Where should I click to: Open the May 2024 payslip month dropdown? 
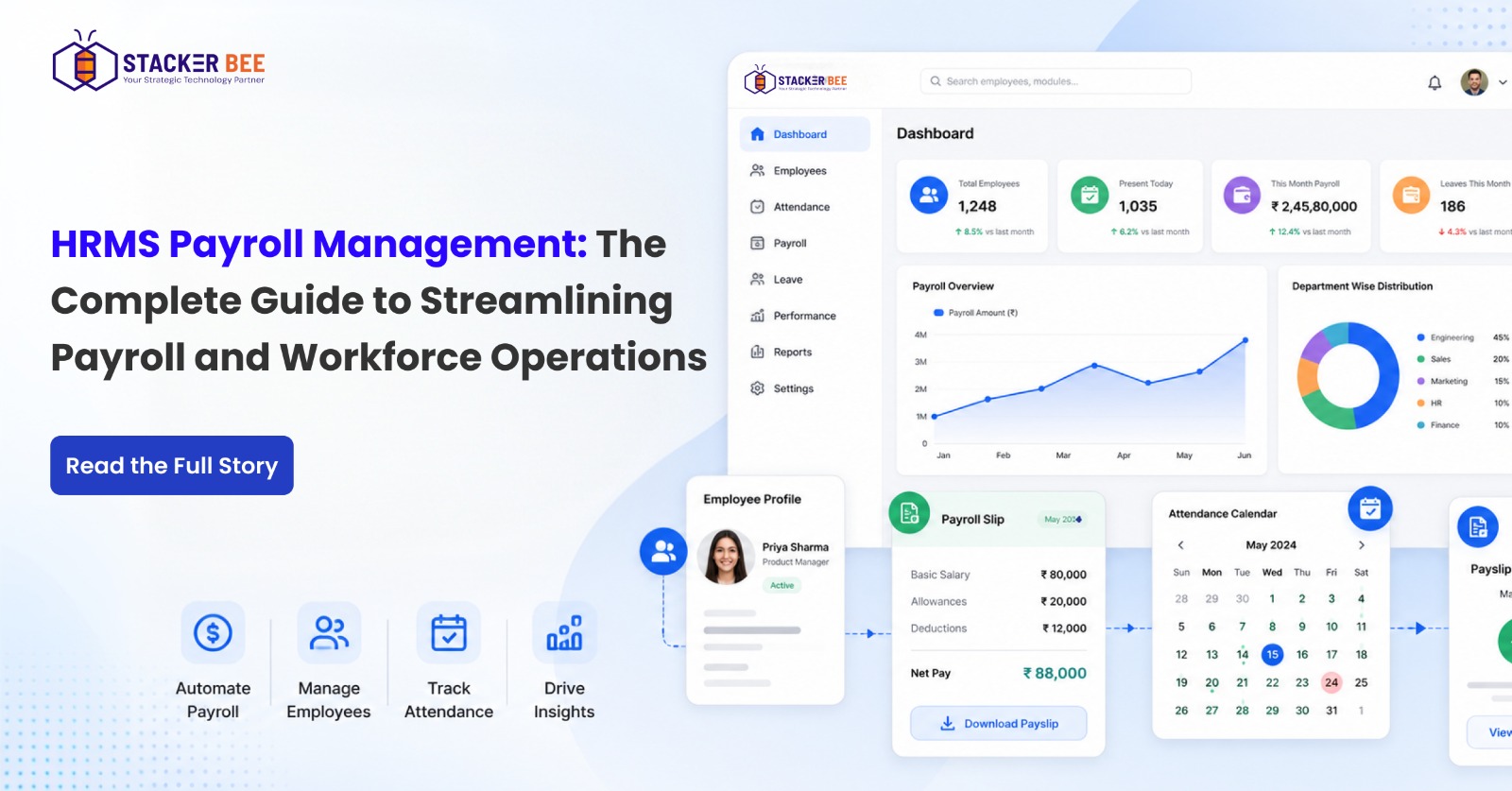point(1063,519)
